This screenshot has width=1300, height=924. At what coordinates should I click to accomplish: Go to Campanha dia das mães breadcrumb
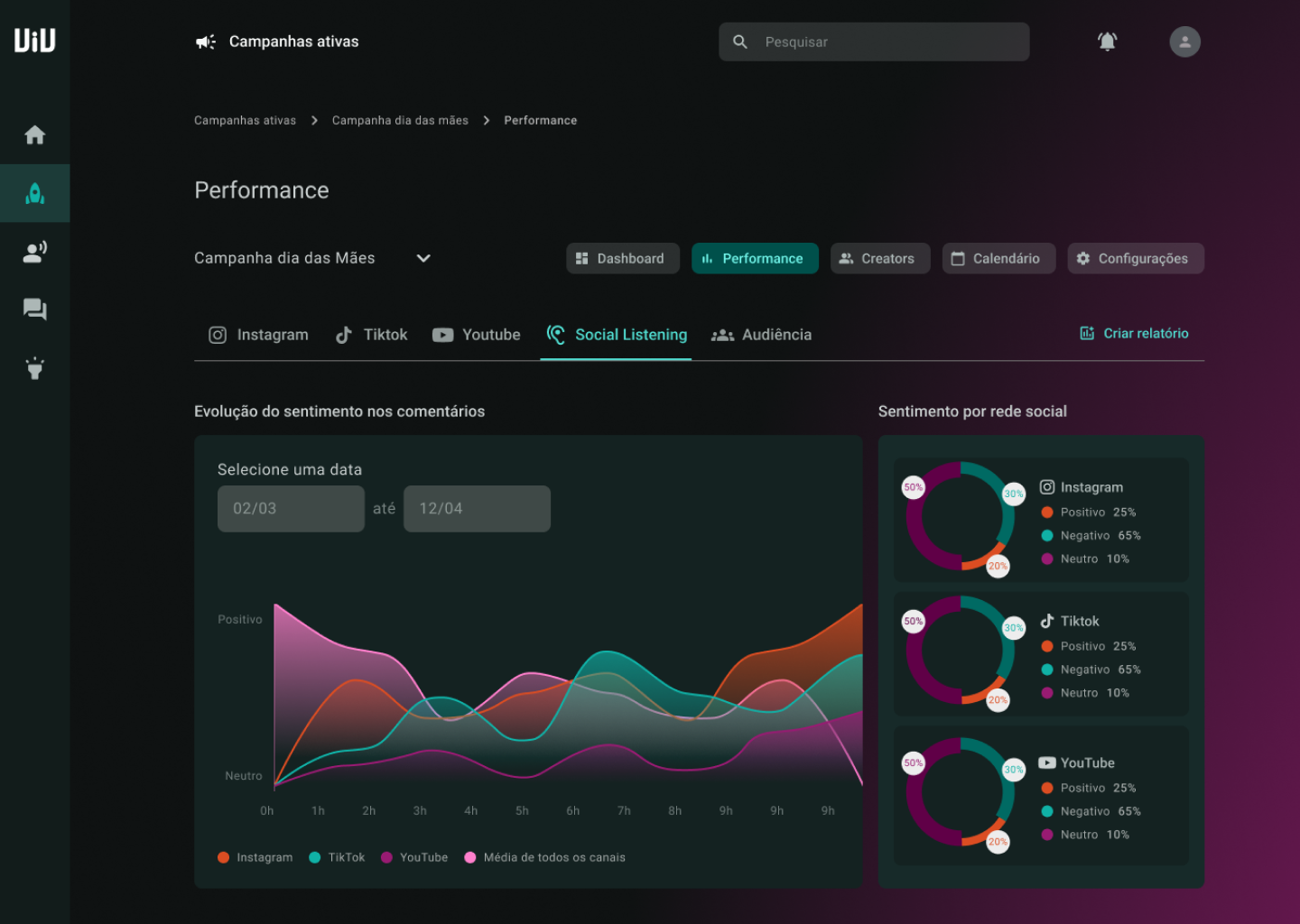coord(400,120)
